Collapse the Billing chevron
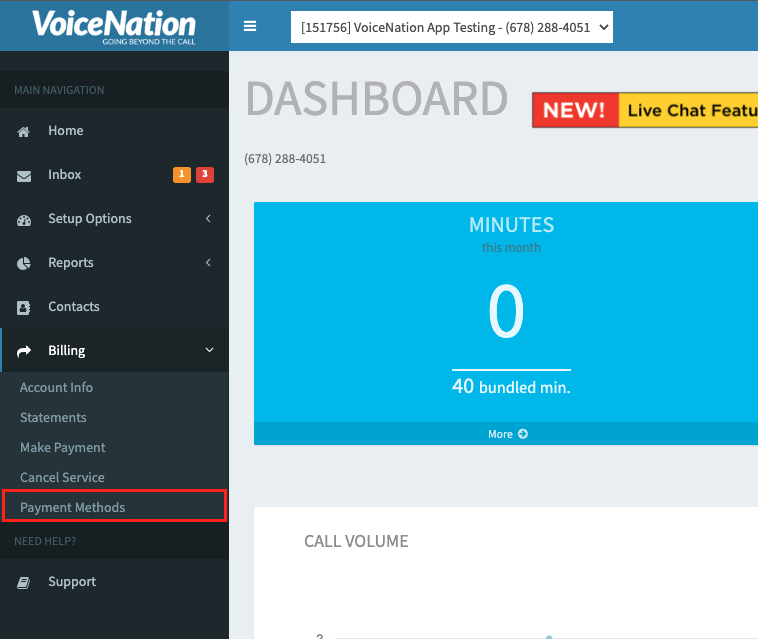 (x=209, y=350)
